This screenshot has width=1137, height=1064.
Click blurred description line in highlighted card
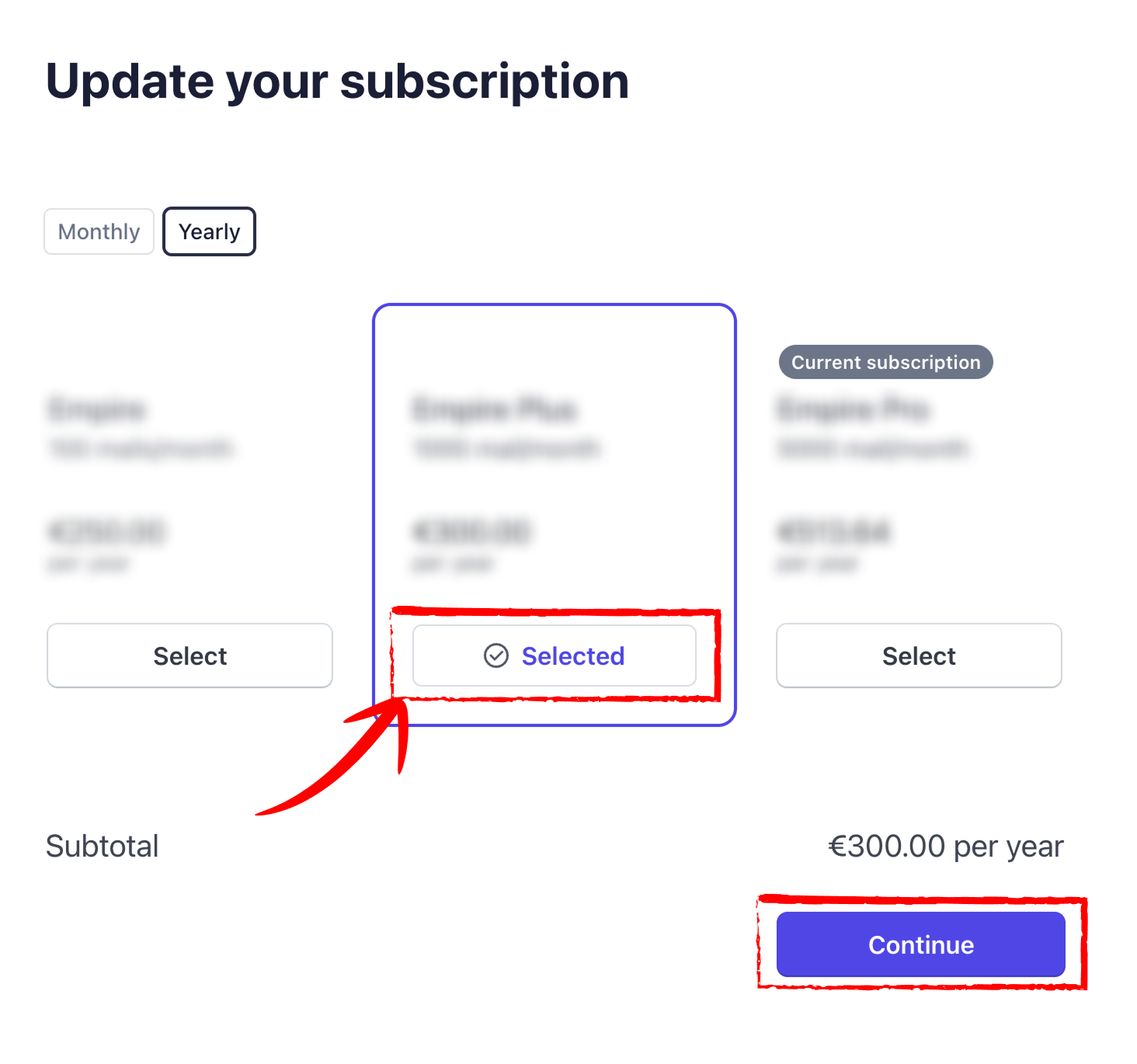point(506,448)
